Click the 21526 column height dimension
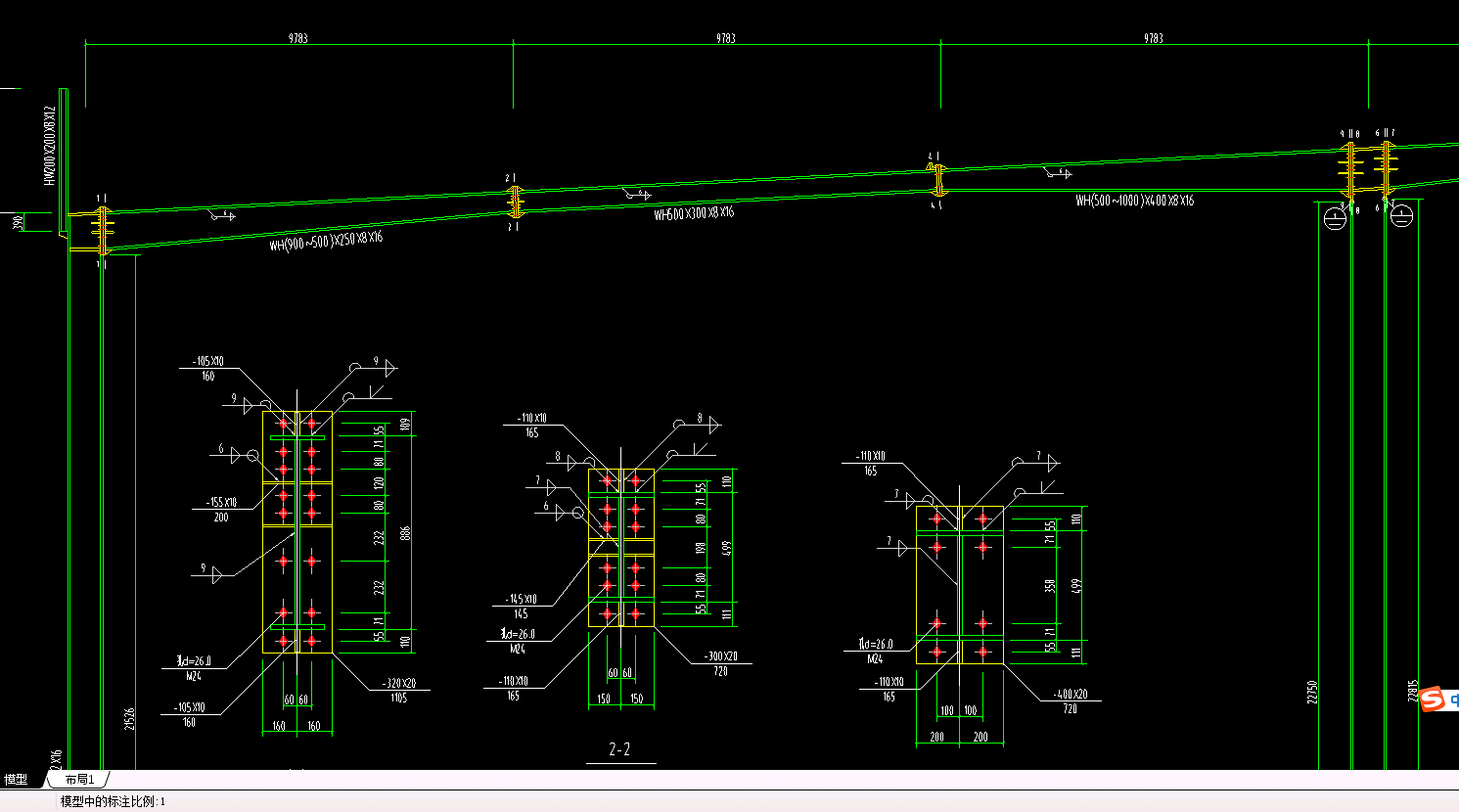Image resolution: width=1459 pixels, height=812 pixels. click(x=129, y=720)
